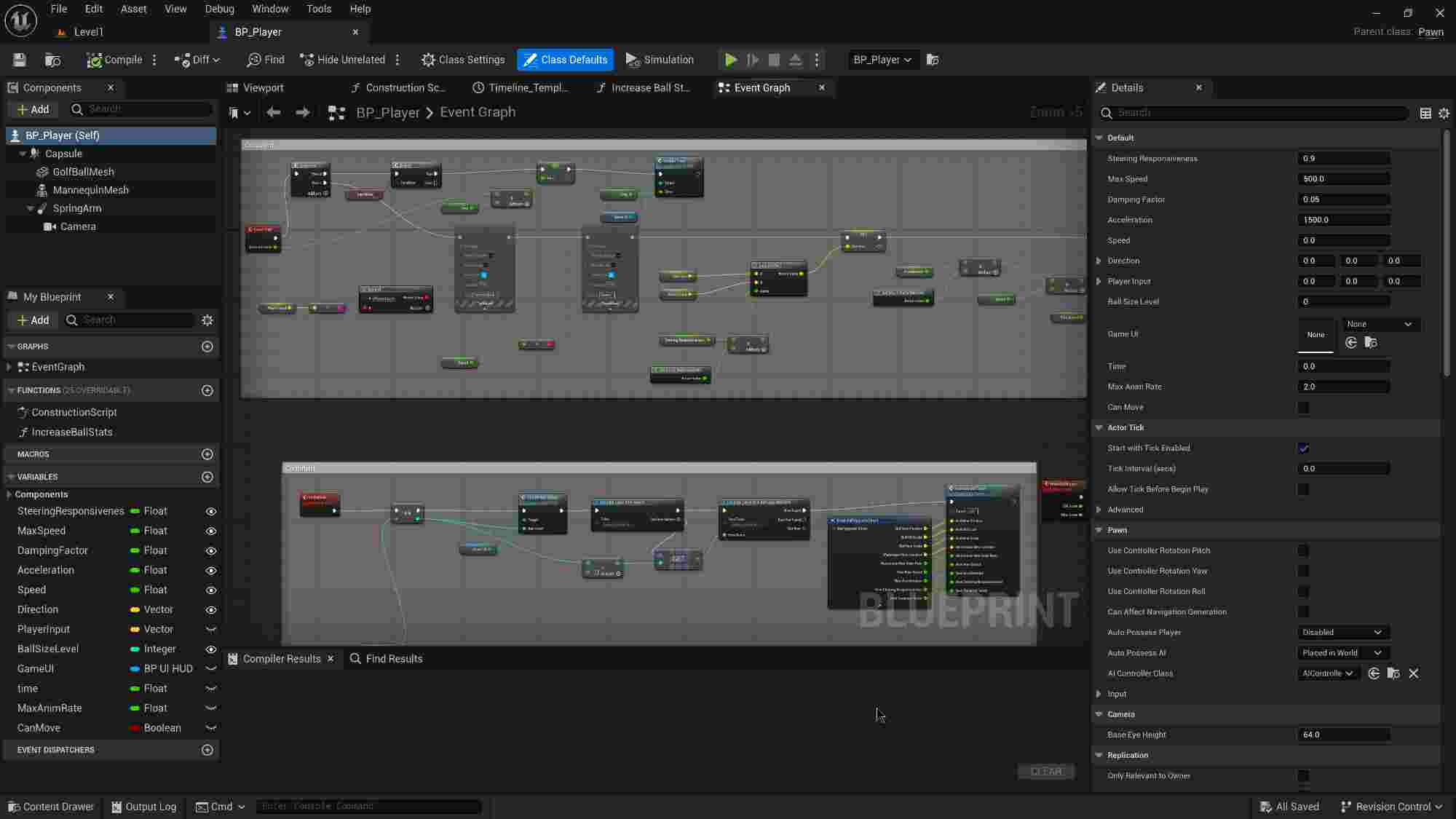Collapse the SpringArm component in the tree
This screenshot has height=819, width=1456.
tap(31, 208)
